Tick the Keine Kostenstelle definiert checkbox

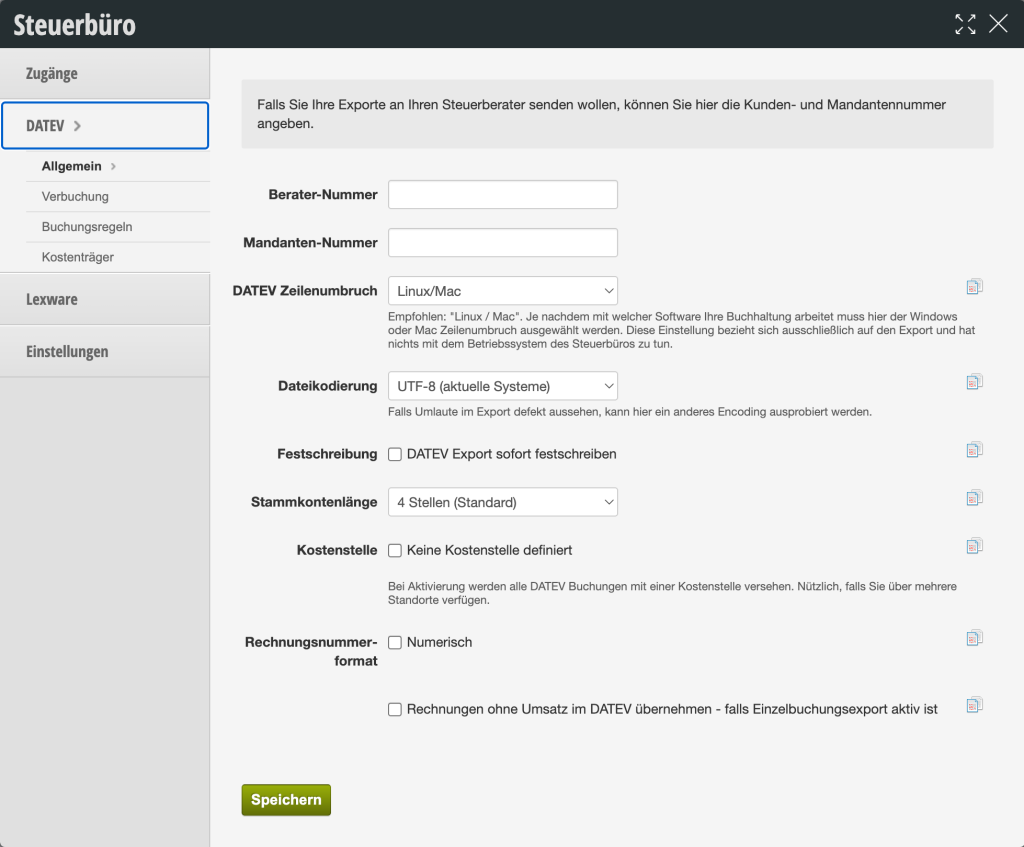(x=395, y=551)
